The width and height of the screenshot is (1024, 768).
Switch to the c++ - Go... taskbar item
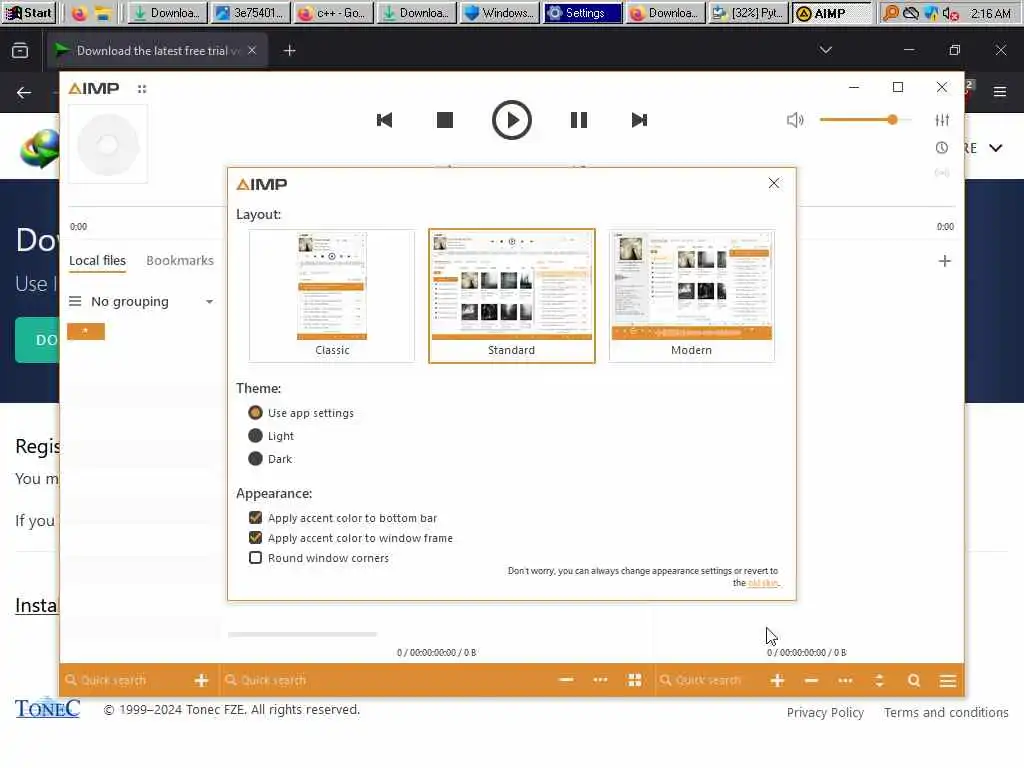[x=334, y=13]
